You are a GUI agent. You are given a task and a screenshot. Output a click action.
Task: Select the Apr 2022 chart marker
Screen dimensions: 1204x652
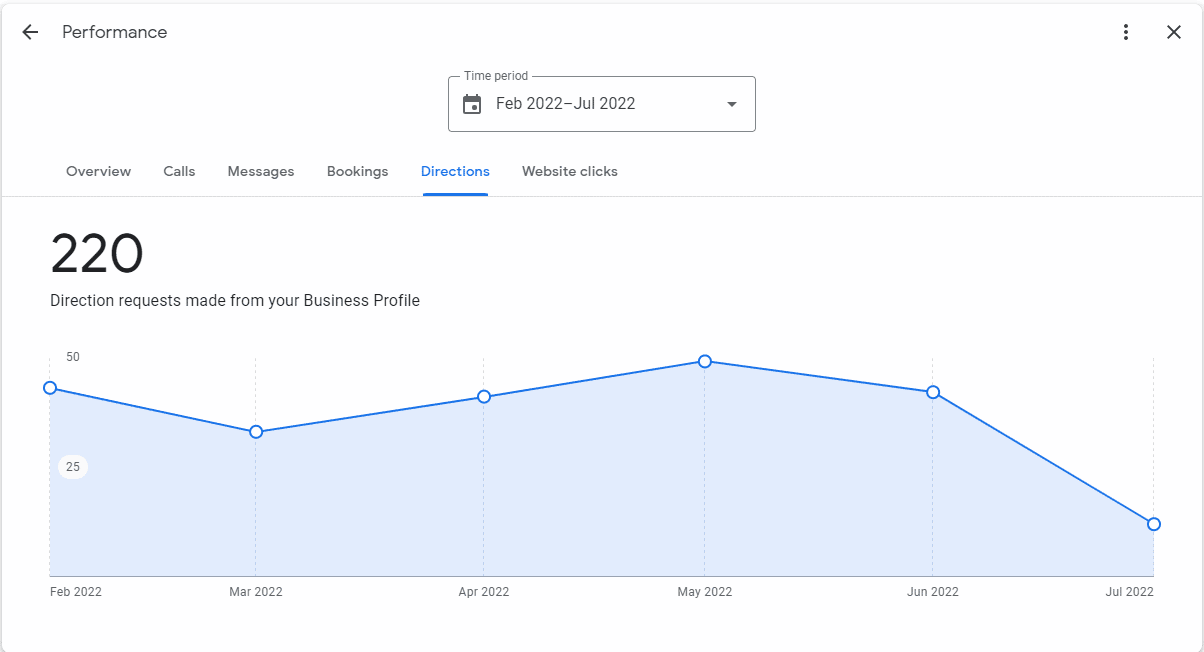click(484, 397)
